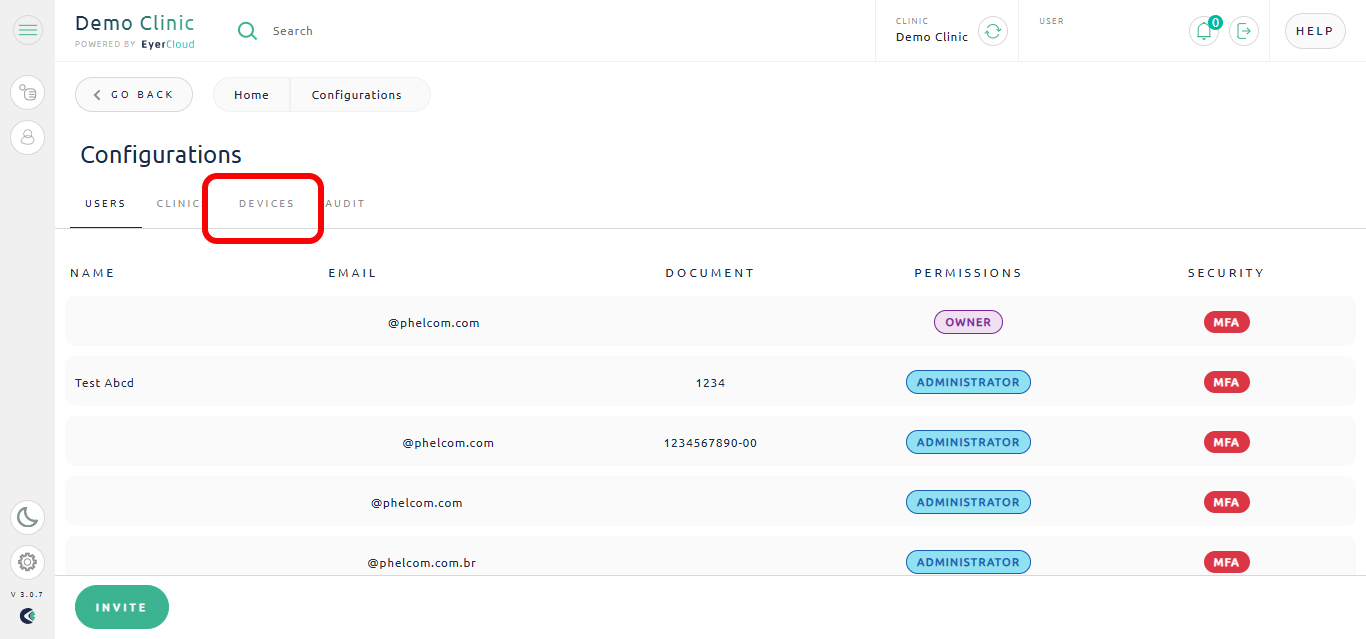The height and width of the screenshot is (639, 1366).
Task: Toggle dark mode moon icon
Action: point(28,517)
